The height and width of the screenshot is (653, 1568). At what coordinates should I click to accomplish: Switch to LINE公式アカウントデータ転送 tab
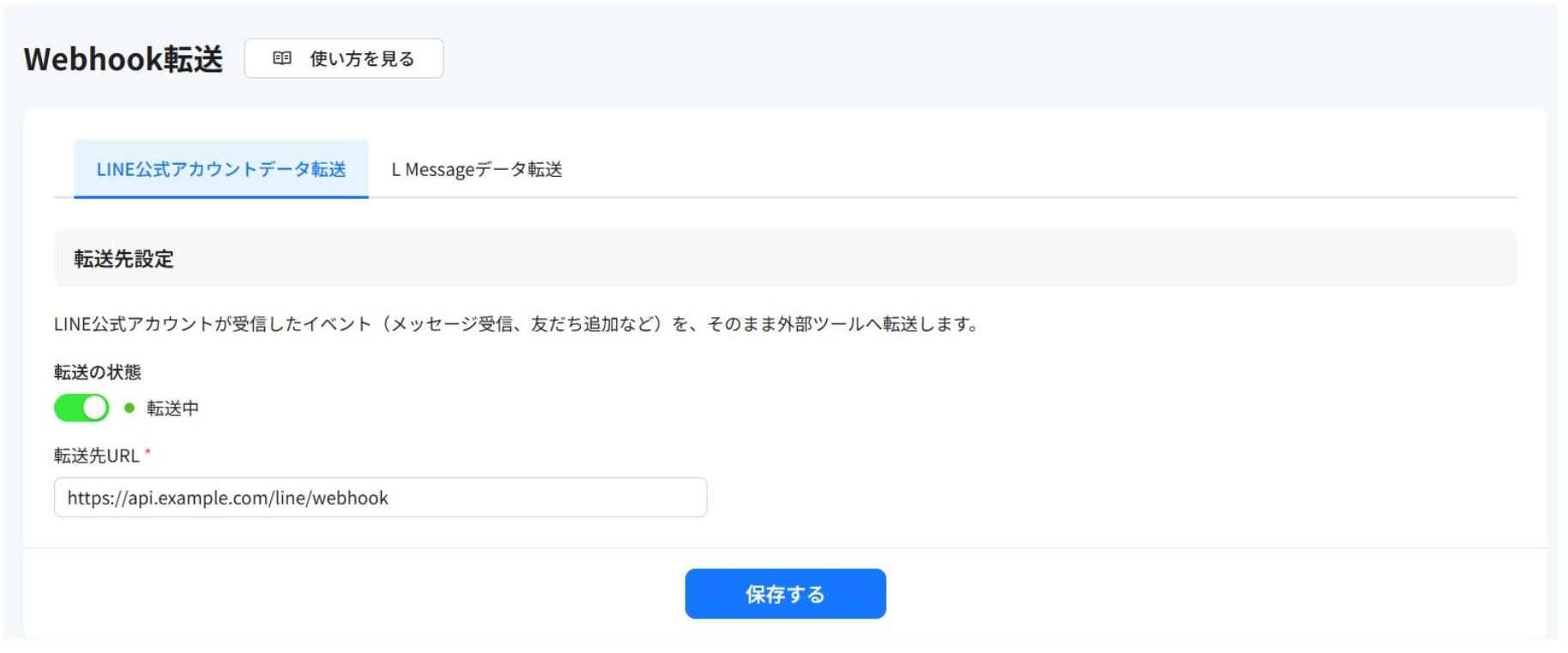[221, 169]
